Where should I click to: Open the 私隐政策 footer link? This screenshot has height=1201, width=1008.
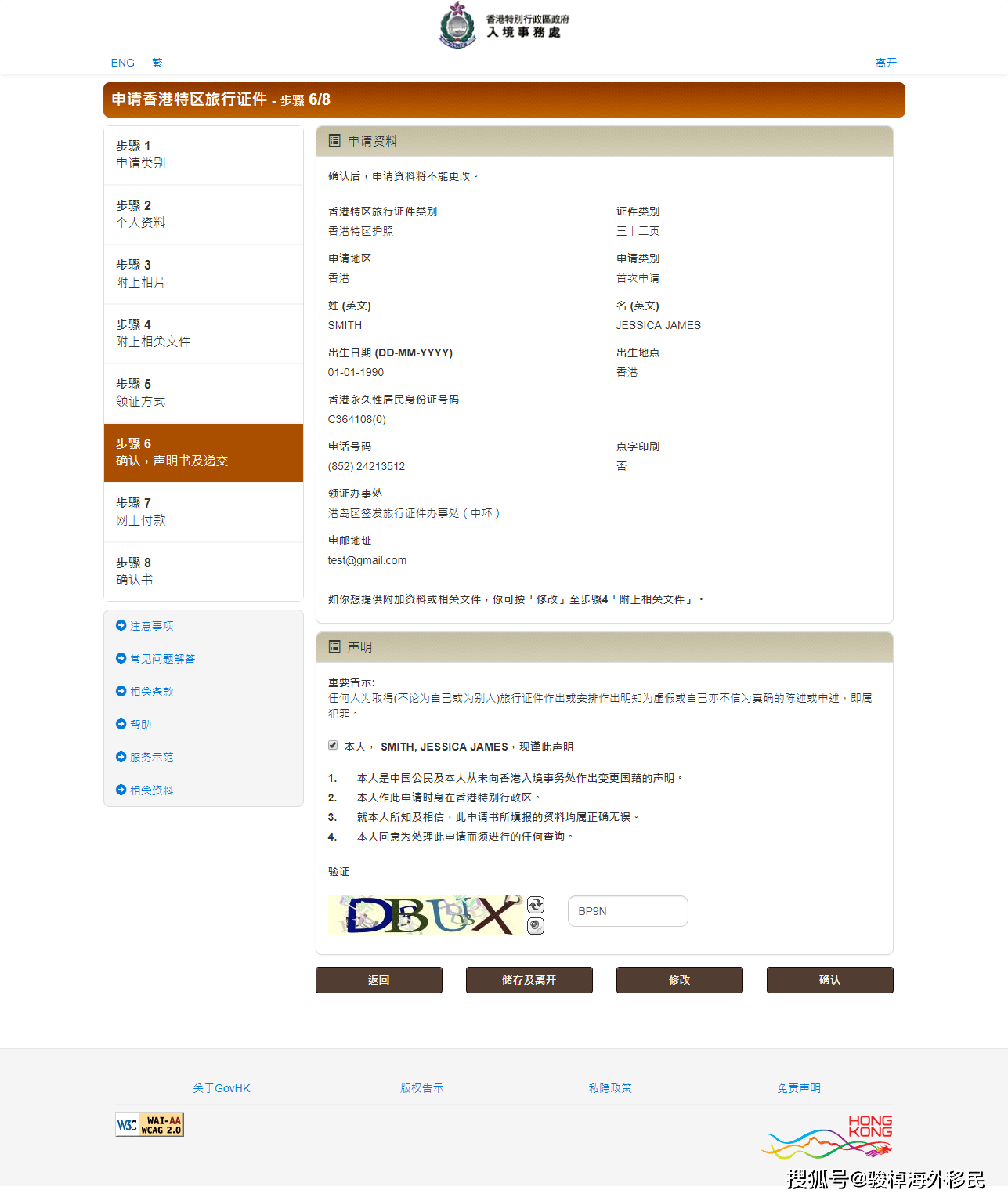610,1088
